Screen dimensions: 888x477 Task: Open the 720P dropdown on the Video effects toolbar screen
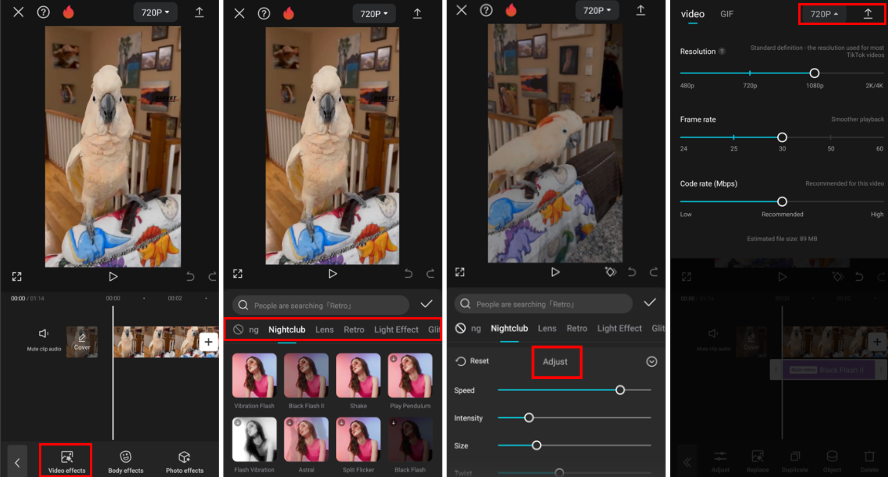pyautogui.click(x=155, y=12)
